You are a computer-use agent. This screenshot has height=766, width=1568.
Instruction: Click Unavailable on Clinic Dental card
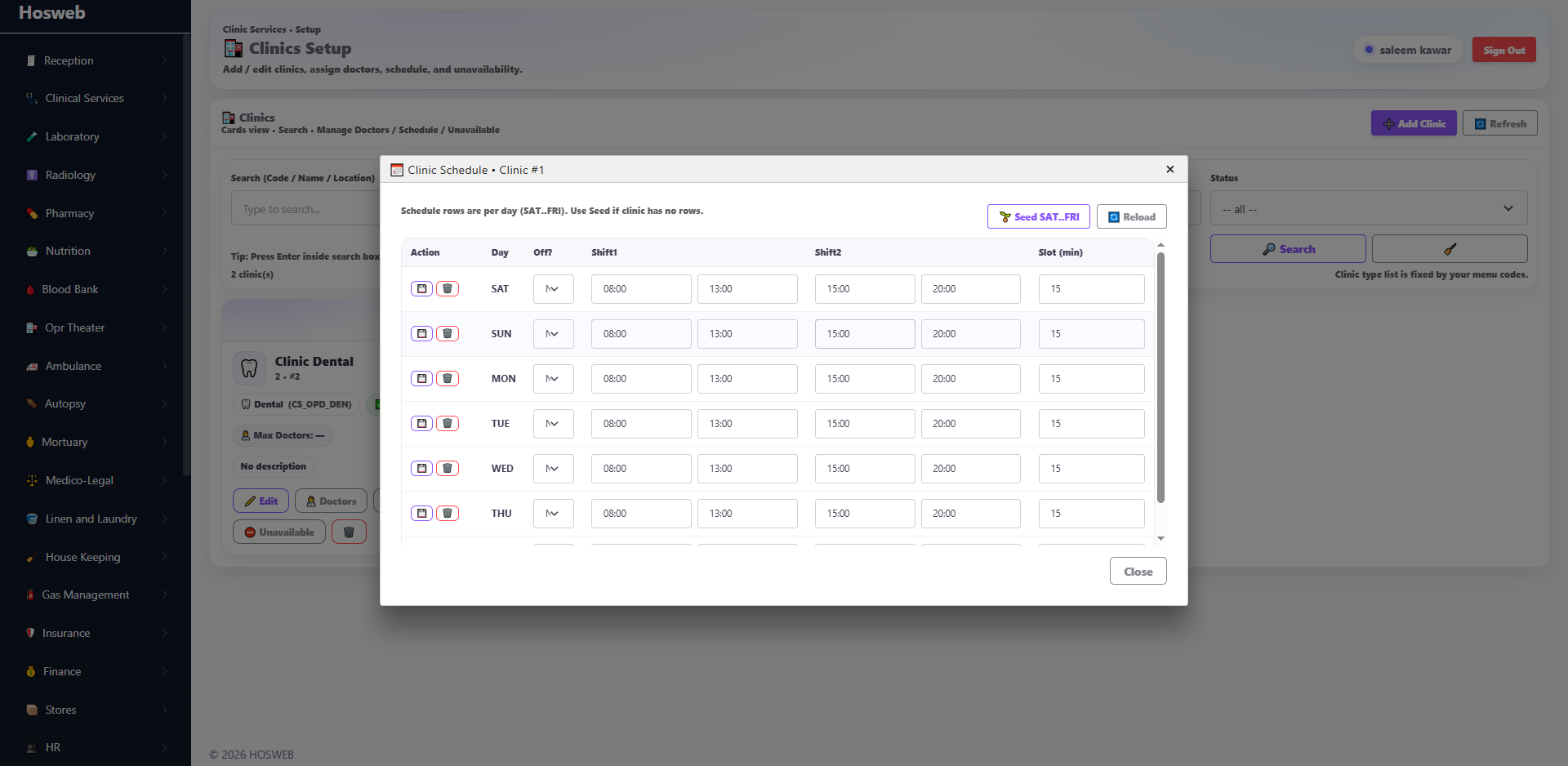click(x=279, y=532)
